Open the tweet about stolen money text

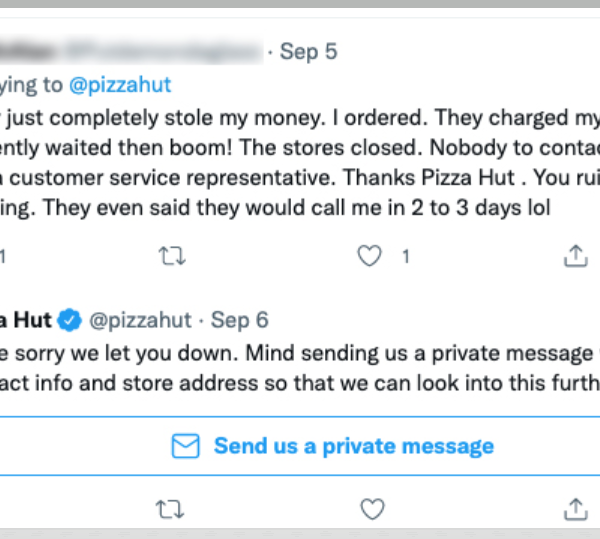point(300,163)
